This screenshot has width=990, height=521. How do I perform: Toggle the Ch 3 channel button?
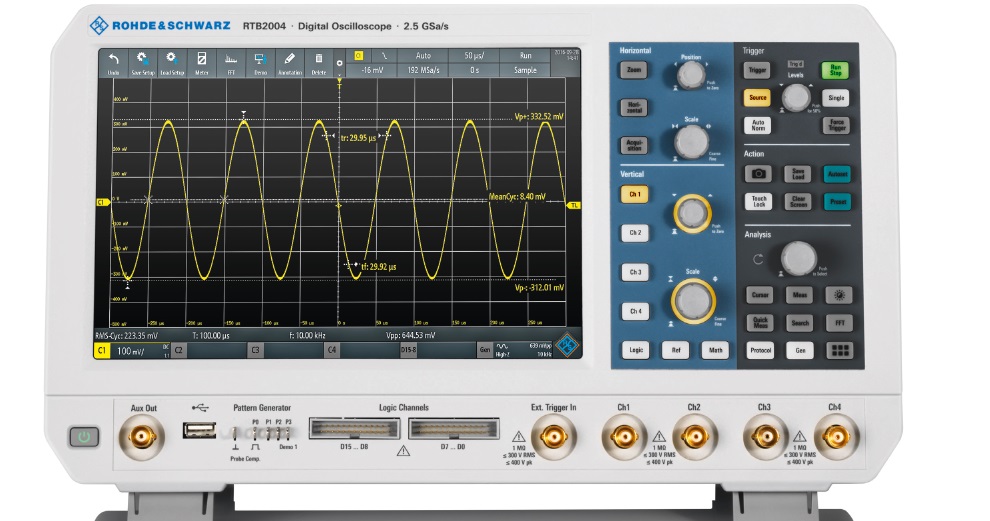pyautogui.click(x=635, y=272)
